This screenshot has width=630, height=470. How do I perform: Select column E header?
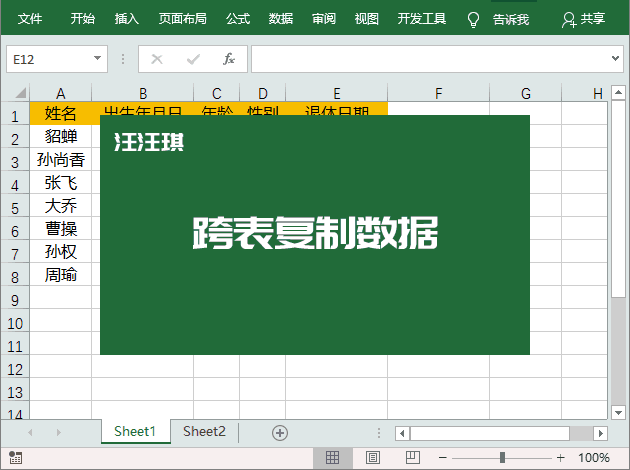click(x=337, y=93)
